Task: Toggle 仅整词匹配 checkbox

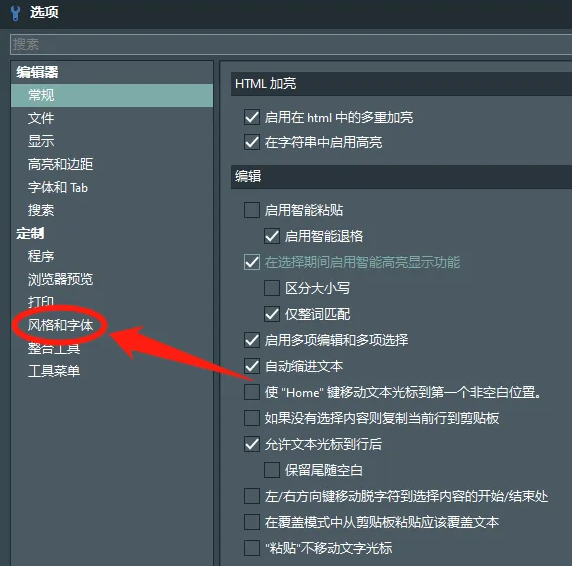Action: pos(272,314)
